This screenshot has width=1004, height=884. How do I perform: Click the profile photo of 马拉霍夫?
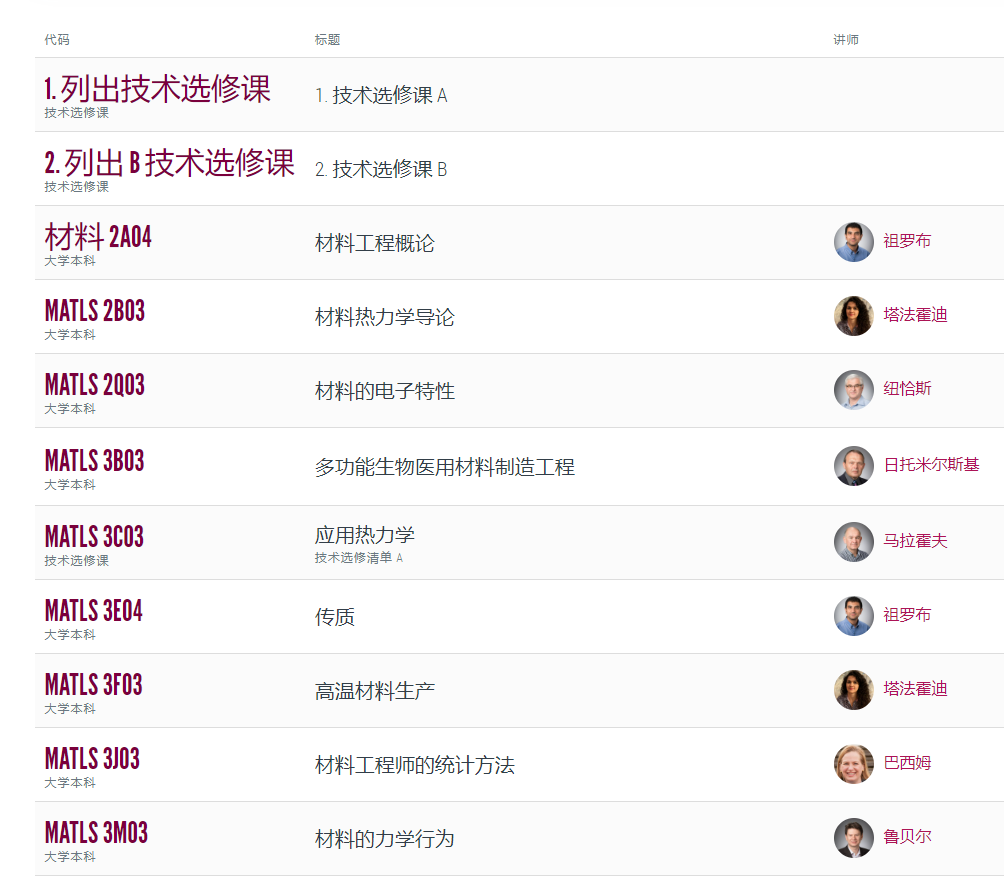pyautogui.click(x=853, y=542)
